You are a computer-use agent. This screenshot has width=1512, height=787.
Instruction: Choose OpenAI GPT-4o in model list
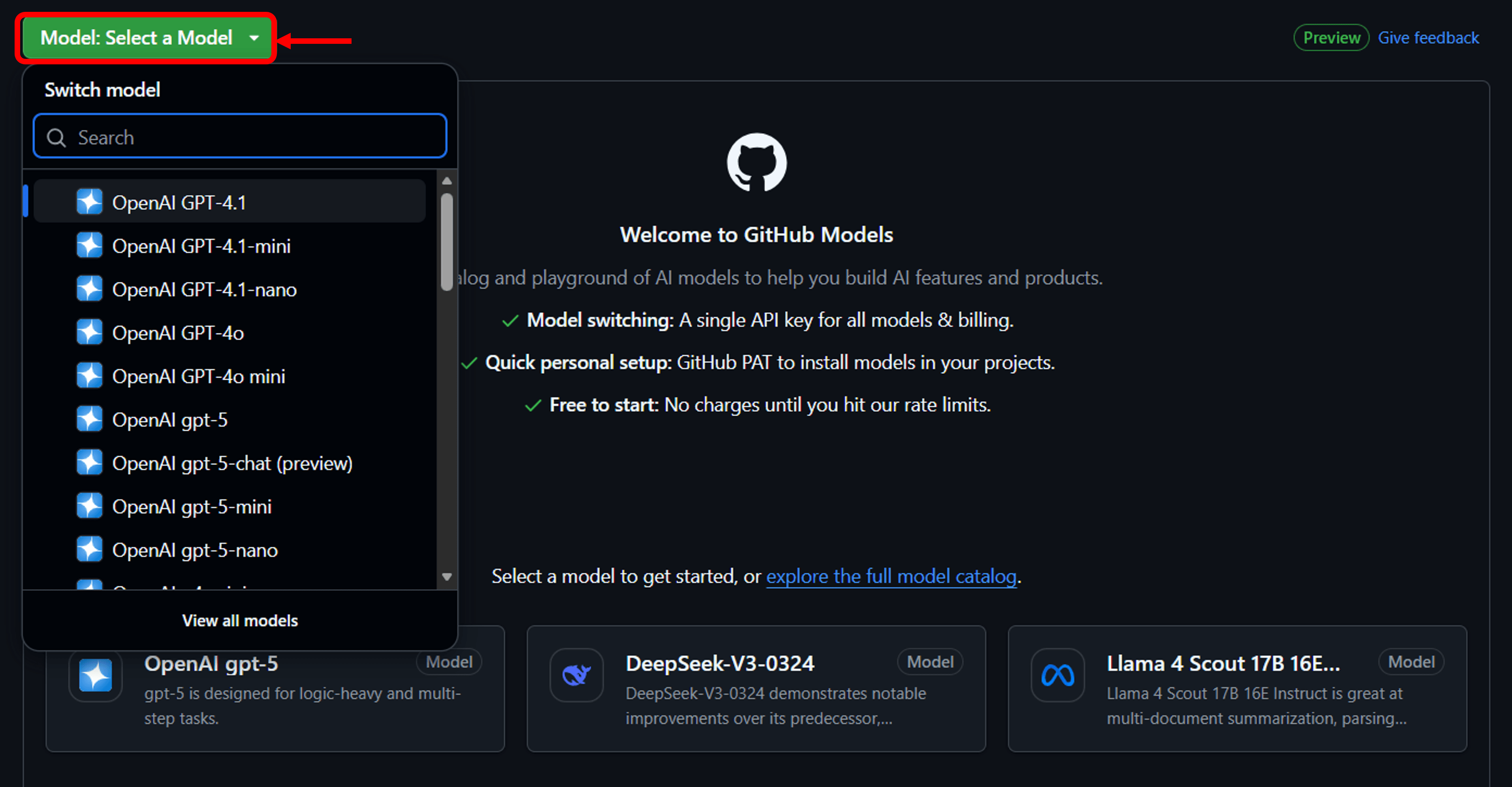pos(178,333)
